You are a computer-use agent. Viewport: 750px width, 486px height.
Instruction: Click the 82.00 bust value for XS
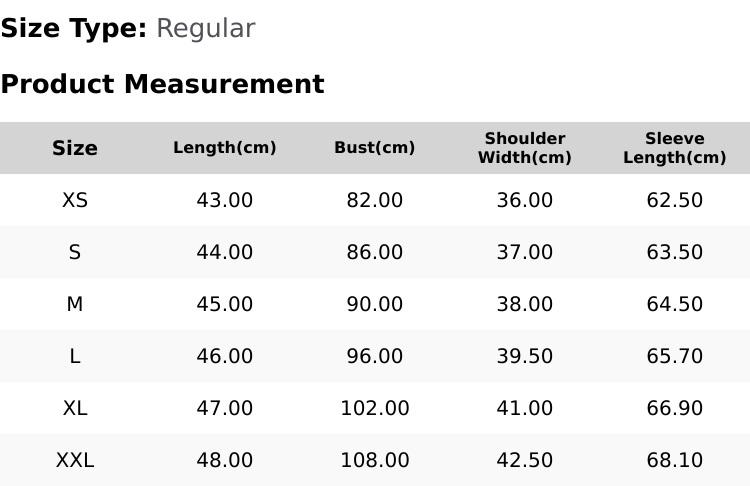[375, 200]
